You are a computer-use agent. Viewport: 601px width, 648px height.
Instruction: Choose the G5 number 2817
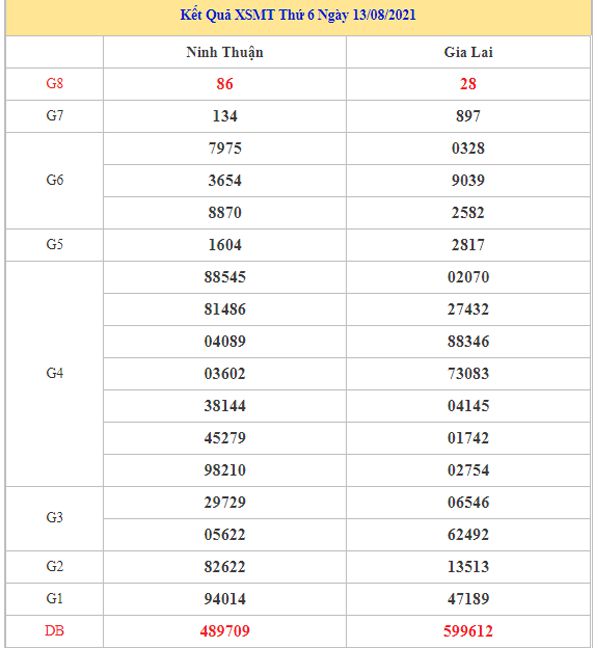[468, 245]
